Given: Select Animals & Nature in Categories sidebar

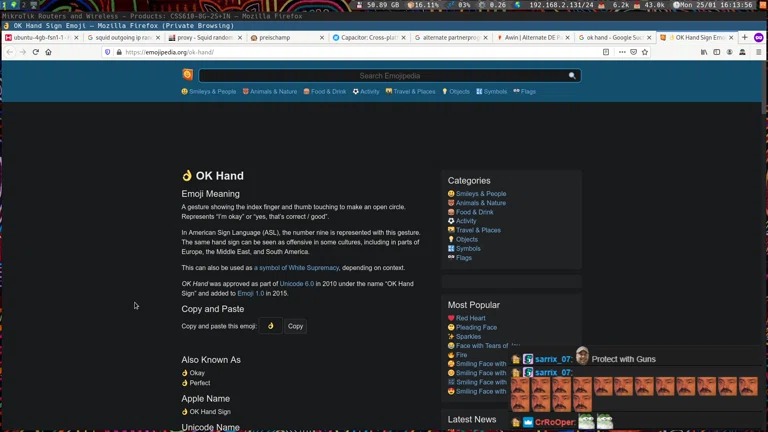Looking at the screenshot, I should [480, 203].
